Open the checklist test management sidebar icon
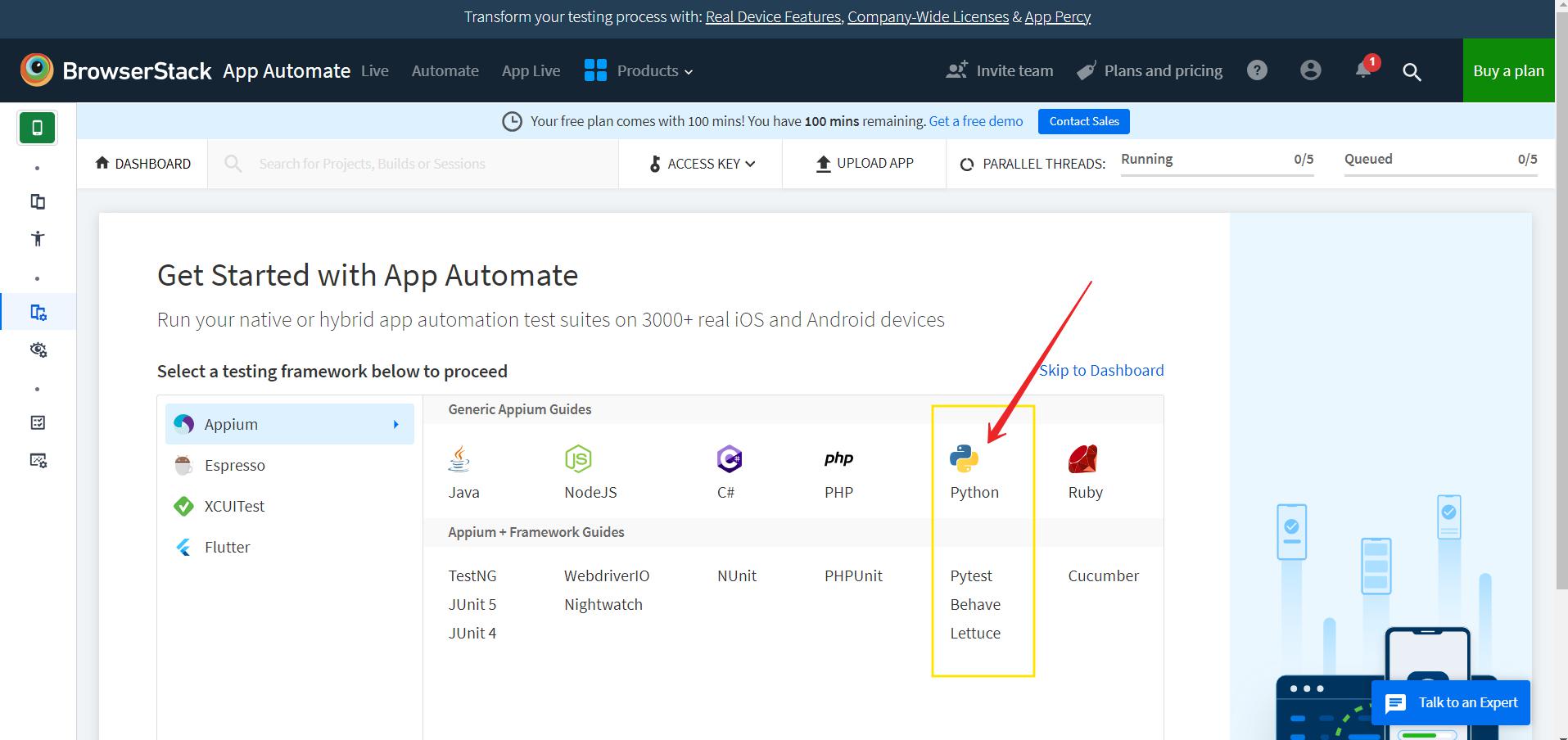Viewport: 1568px width, 740px height. coord(38,422)
